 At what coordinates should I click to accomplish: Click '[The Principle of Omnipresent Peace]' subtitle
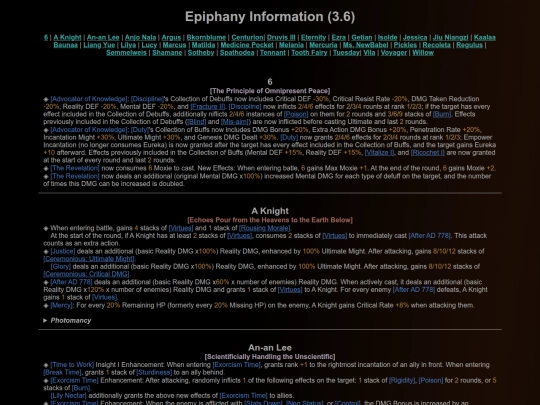[x=270, y=91]
